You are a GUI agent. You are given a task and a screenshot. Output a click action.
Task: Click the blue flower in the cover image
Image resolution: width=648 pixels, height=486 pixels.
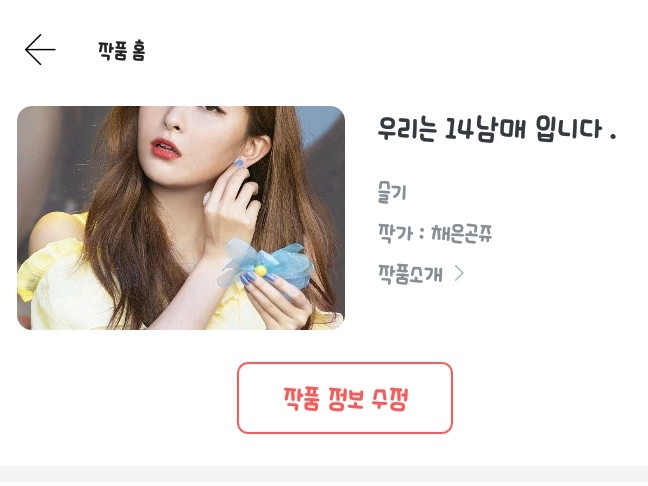(x=267, y=264)
